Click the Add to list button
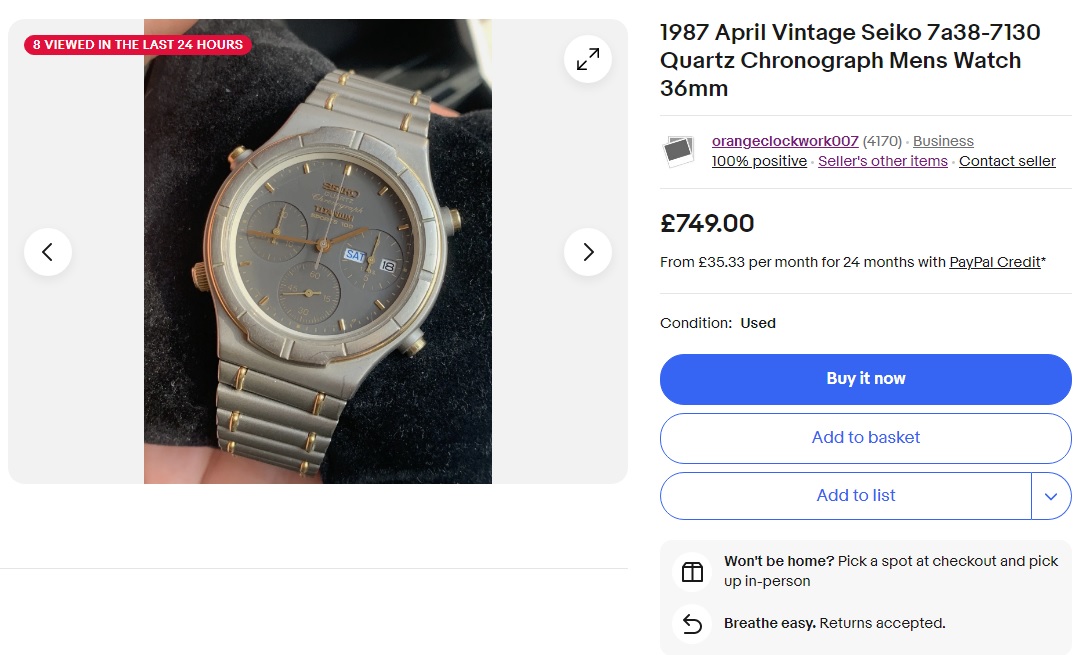Screen dimensions: 1090x655 [x=855, y=496]
